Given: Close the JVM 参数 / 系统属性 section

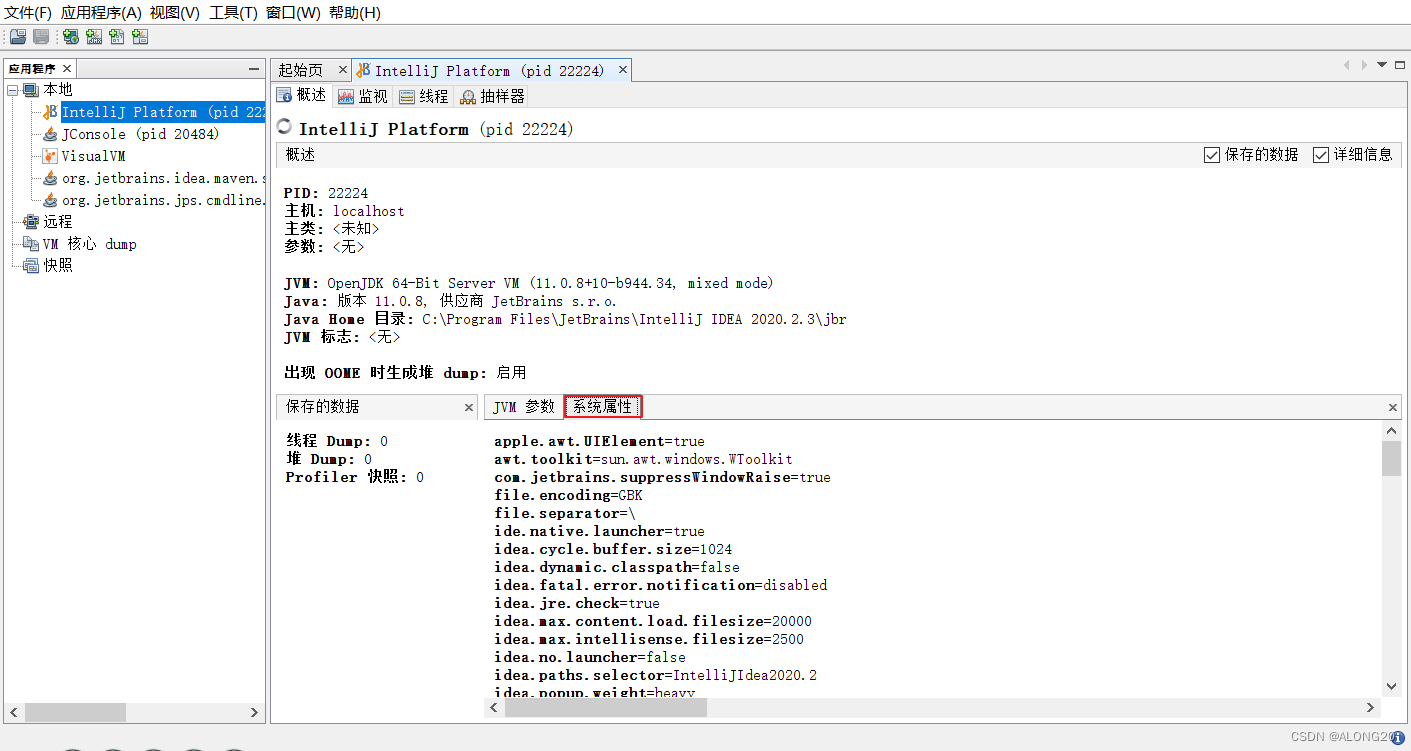Looking at the screenshot, I should tap(1393, 408).
